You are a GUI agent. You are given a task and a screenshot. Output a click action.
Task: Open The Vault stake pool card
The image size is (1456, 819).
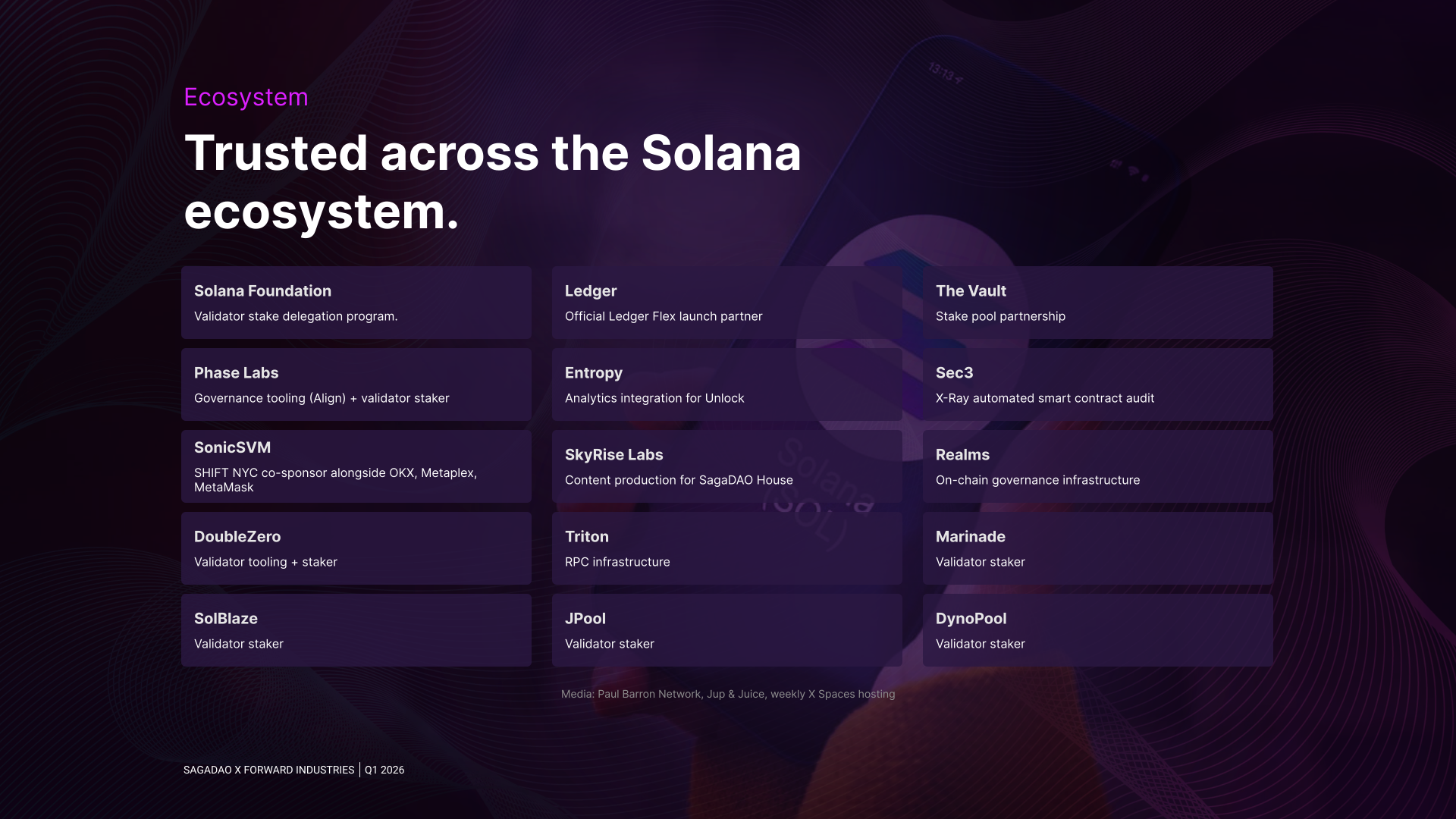pyautogui.click(x=1097, y=303)
